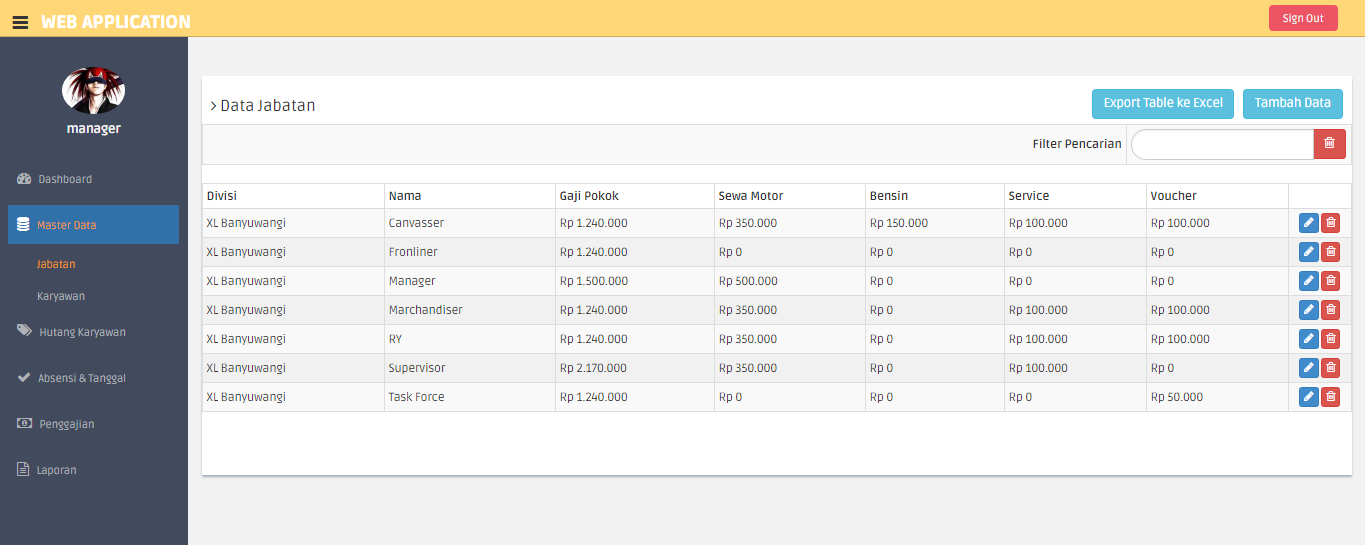Image resolution: width=1365 pixels, height=545 pixels.
Task: Edit the Manager row
Action: pyautogui.click(x=1308, y=281)
